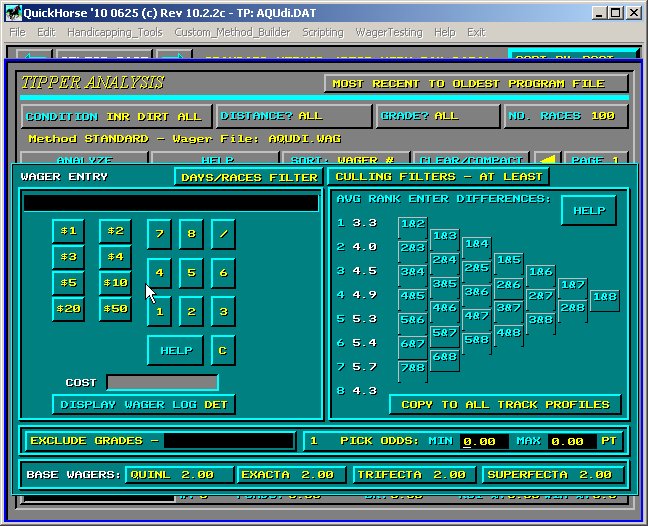
Task: Toggle the PT setting next to max odds
Action: click(607, 441)
